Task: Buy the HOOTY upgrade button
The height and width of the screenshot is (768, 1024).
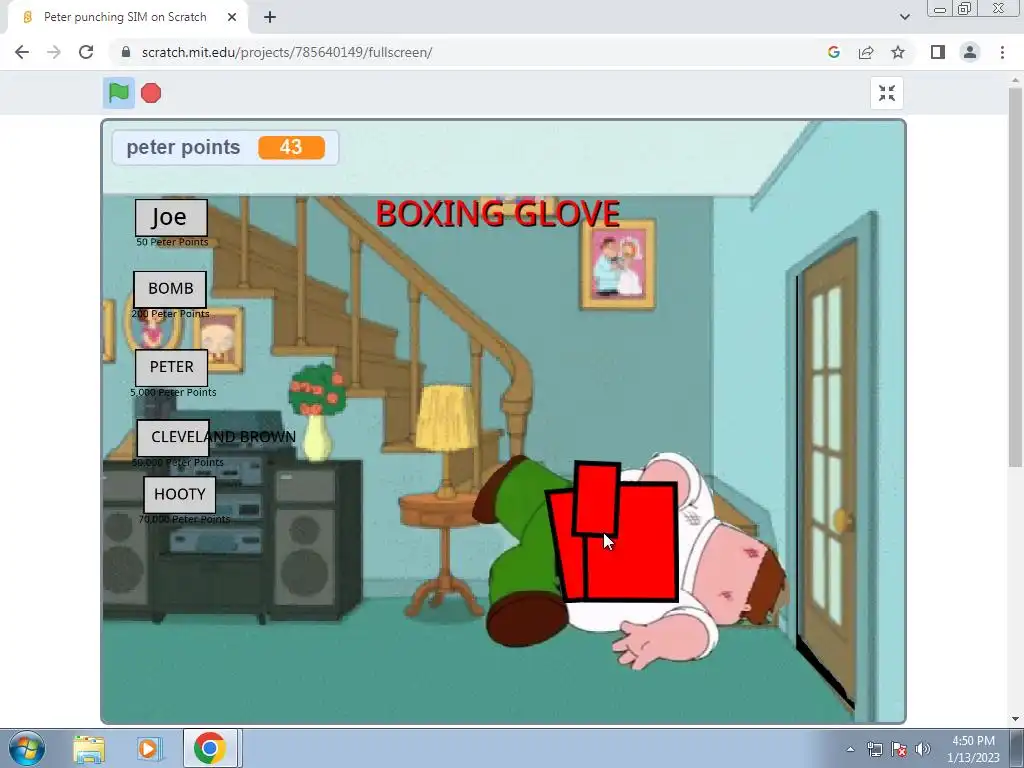Action: tap(180, 494)
